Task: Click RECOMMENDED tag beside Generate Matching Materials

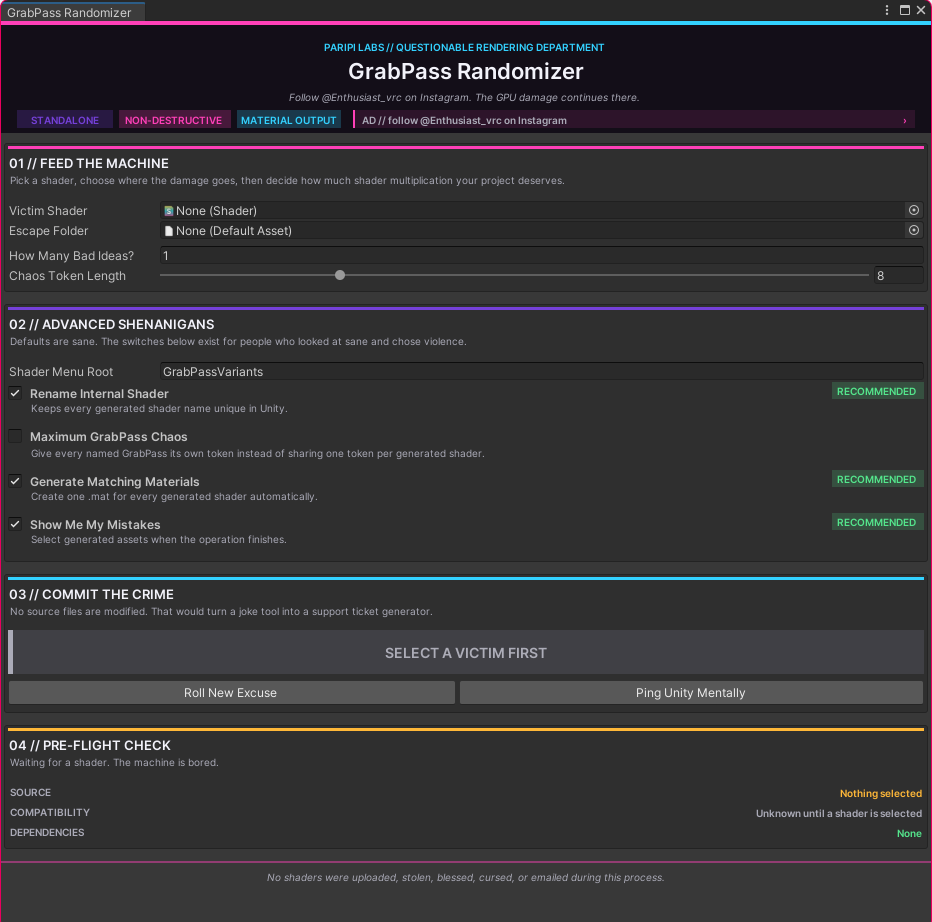Action: coord(877,479)
